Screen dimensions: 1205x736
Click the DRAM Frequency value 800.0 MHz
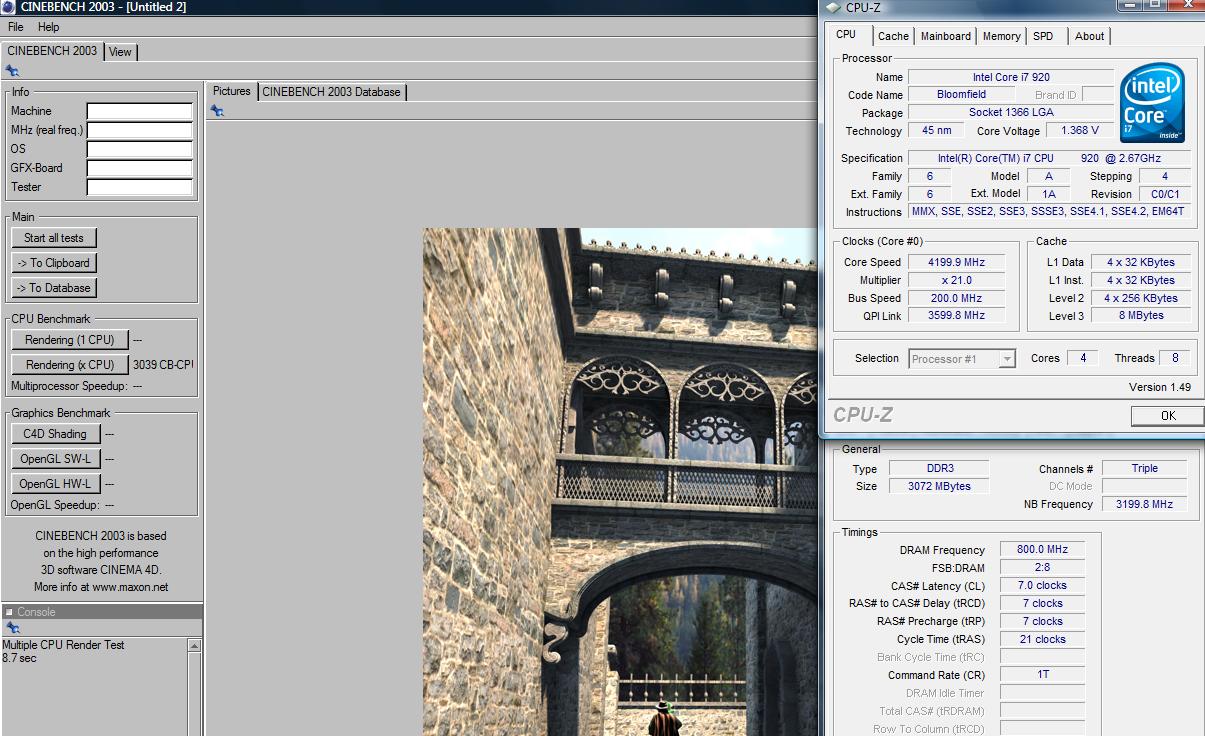click(1041, 549)
